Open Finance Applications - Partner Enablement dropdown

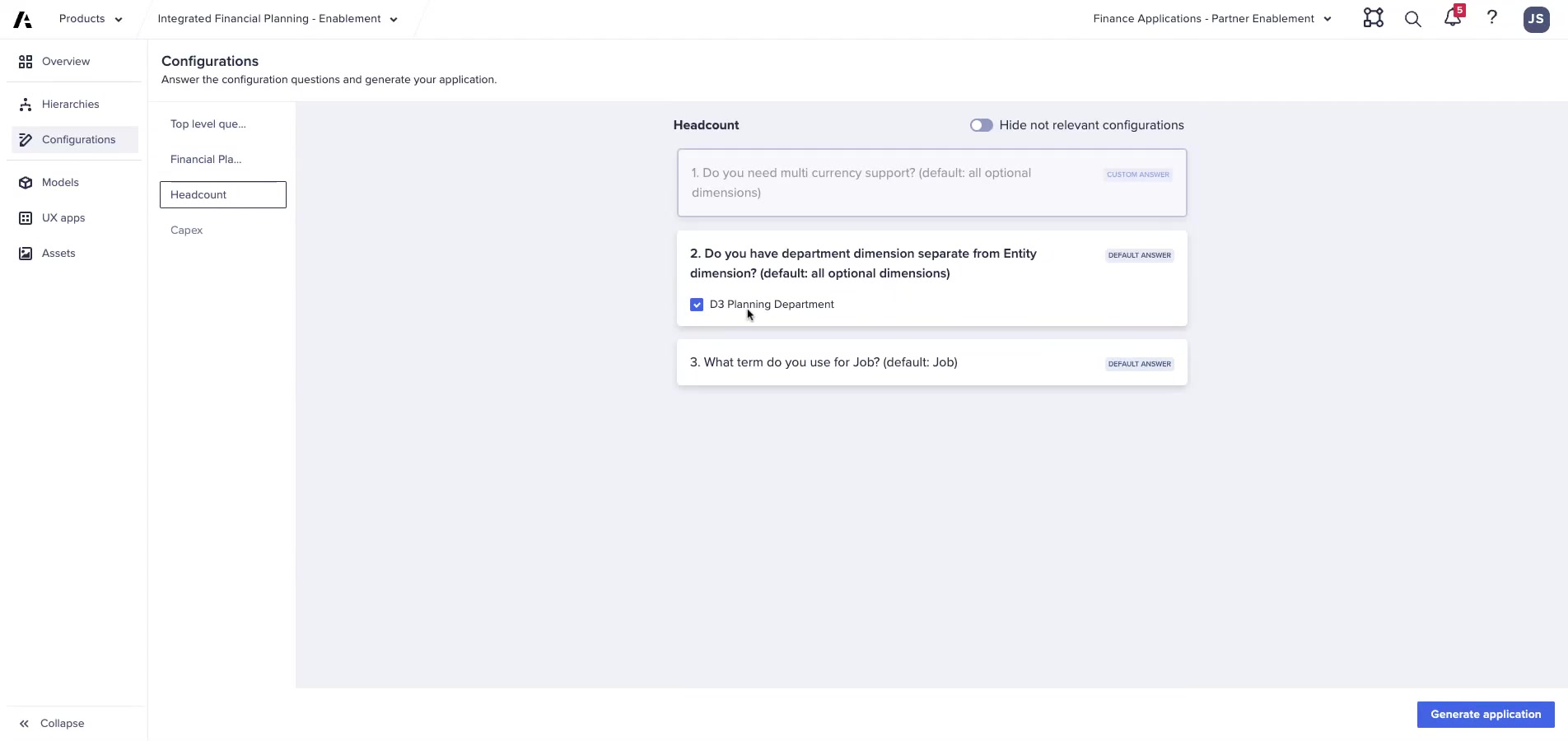pyautogui.click(x=1327, y=18)
